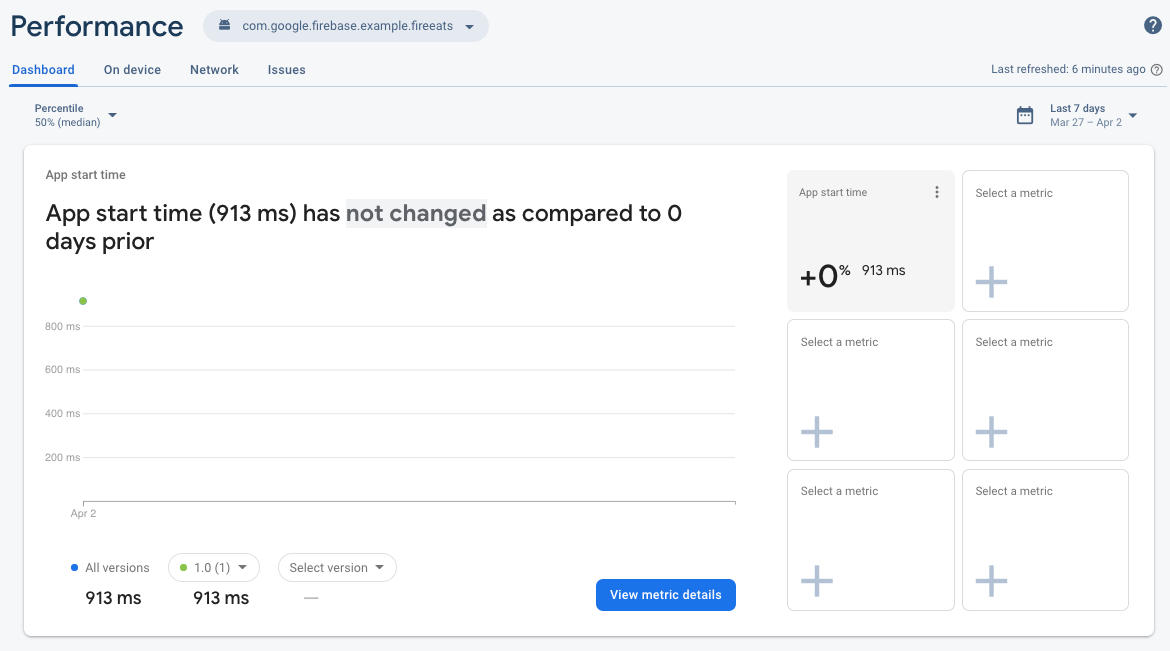Click plus icon in card directly below App start time card
The width and height of the screenshot is (1170, 651).
tap(817, 432)
